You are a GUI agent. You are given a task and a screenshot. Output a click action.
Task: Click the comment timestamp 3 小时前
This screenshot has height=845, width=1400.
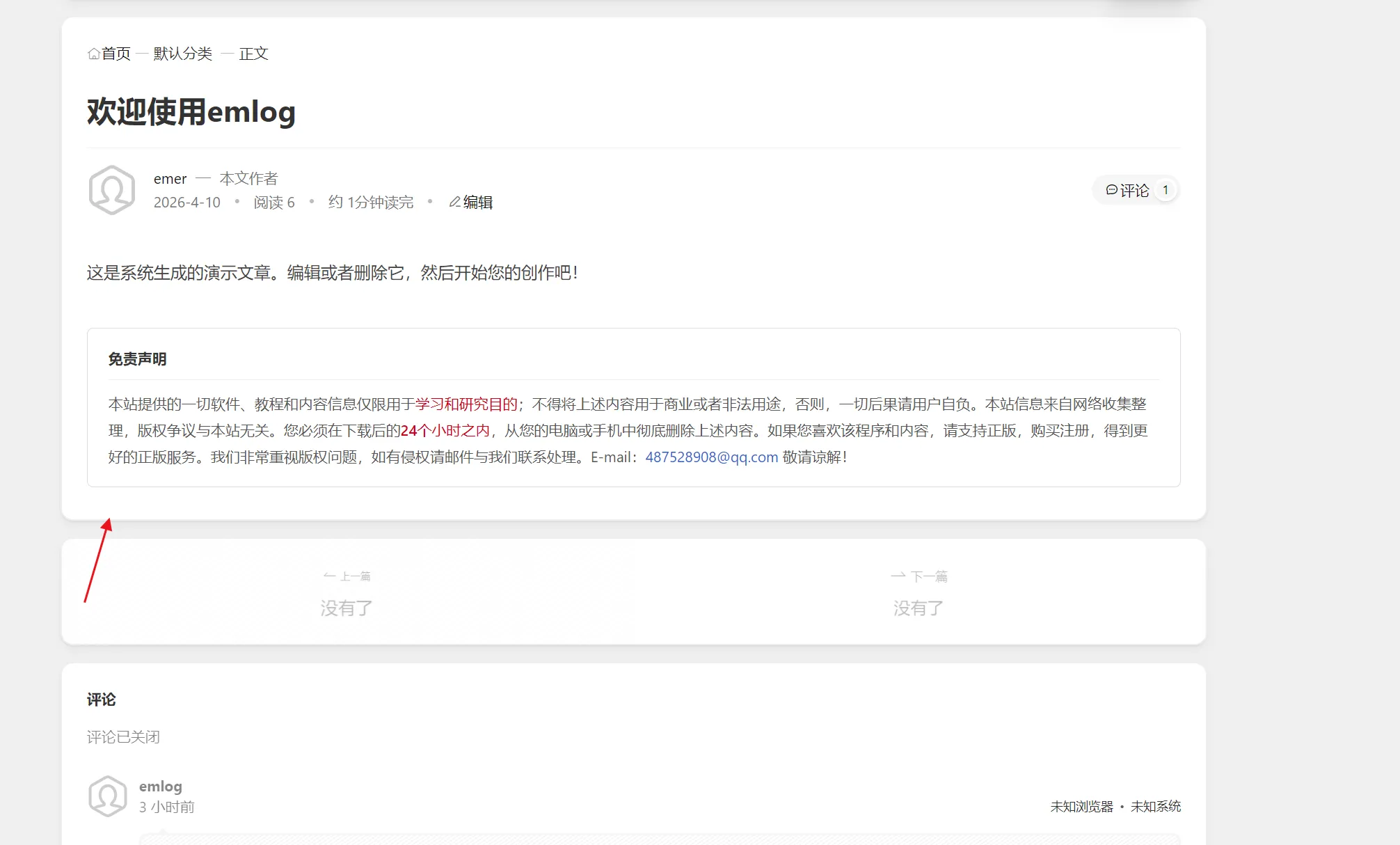click(167, 807)
